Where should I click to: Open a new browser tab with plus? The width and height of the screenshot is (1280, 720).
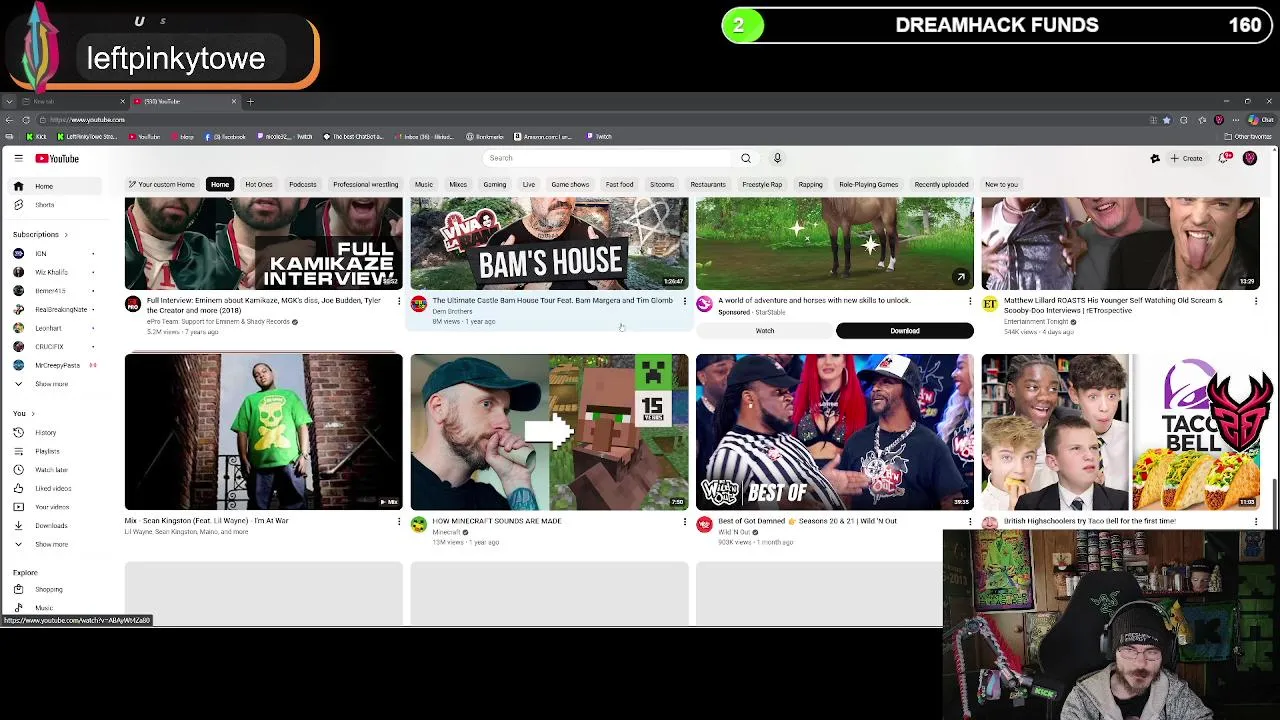pyautogui.click(x=250, y=101)
